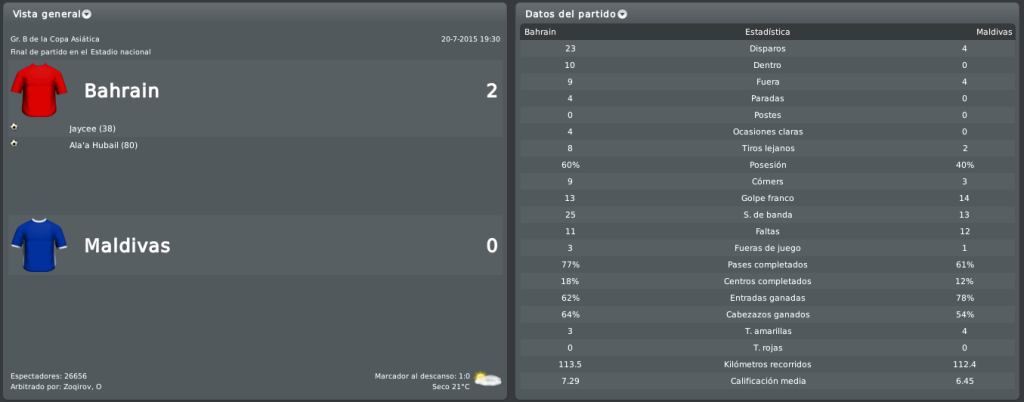This screenshot has width=1024, height=402.
Task: Open goalscorer Ala'a Hubail (80)
Action: tap(103, 145)
